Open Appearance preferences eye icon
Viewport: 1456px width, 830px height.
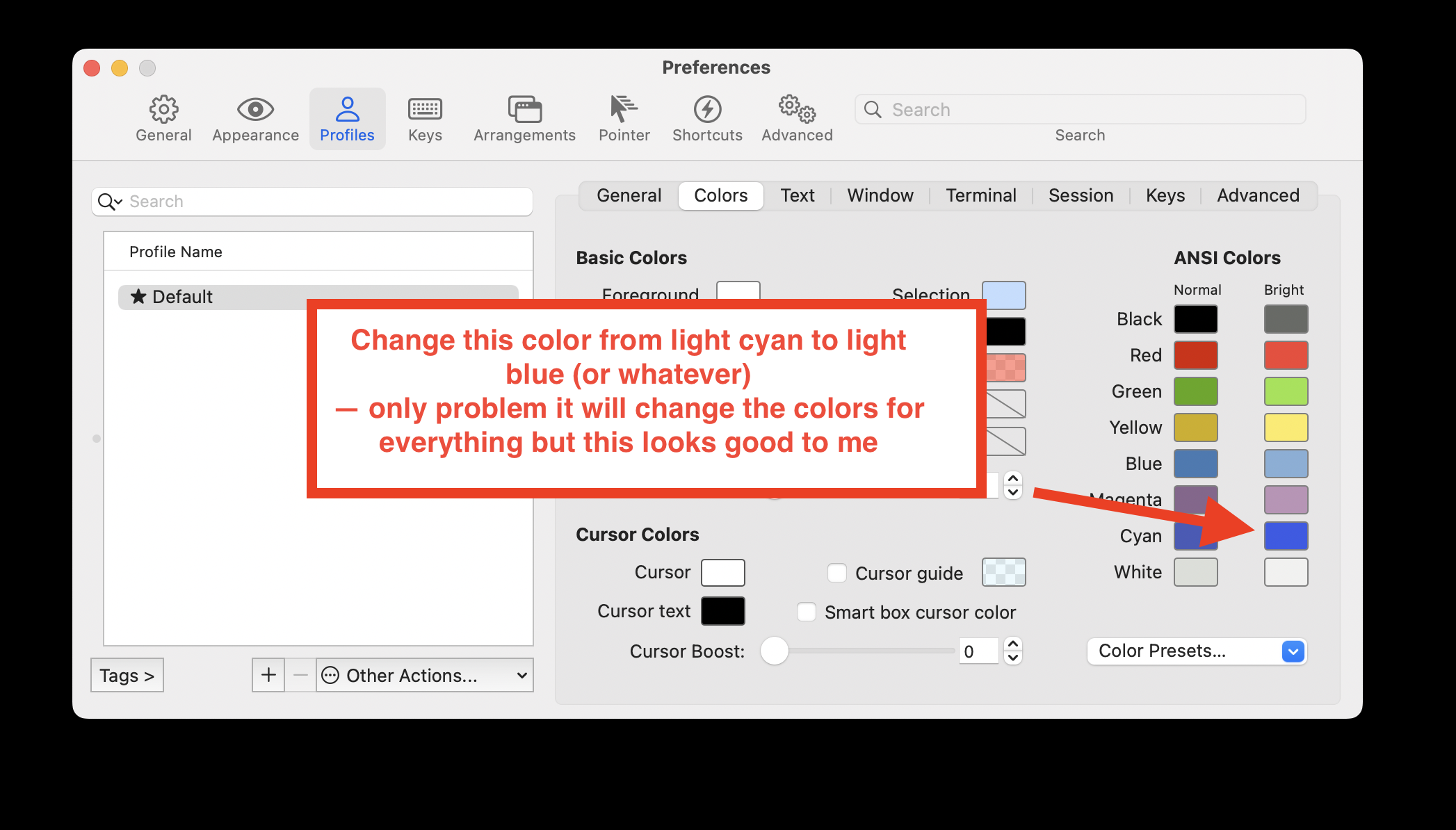point(255,109)
